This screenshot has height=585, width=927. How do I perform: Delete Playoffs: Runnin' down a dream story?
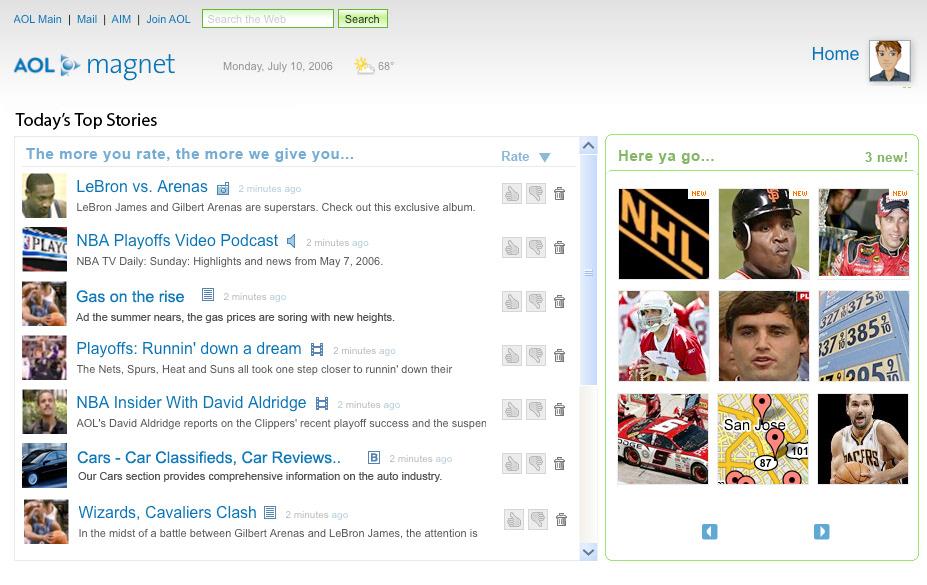559,355
